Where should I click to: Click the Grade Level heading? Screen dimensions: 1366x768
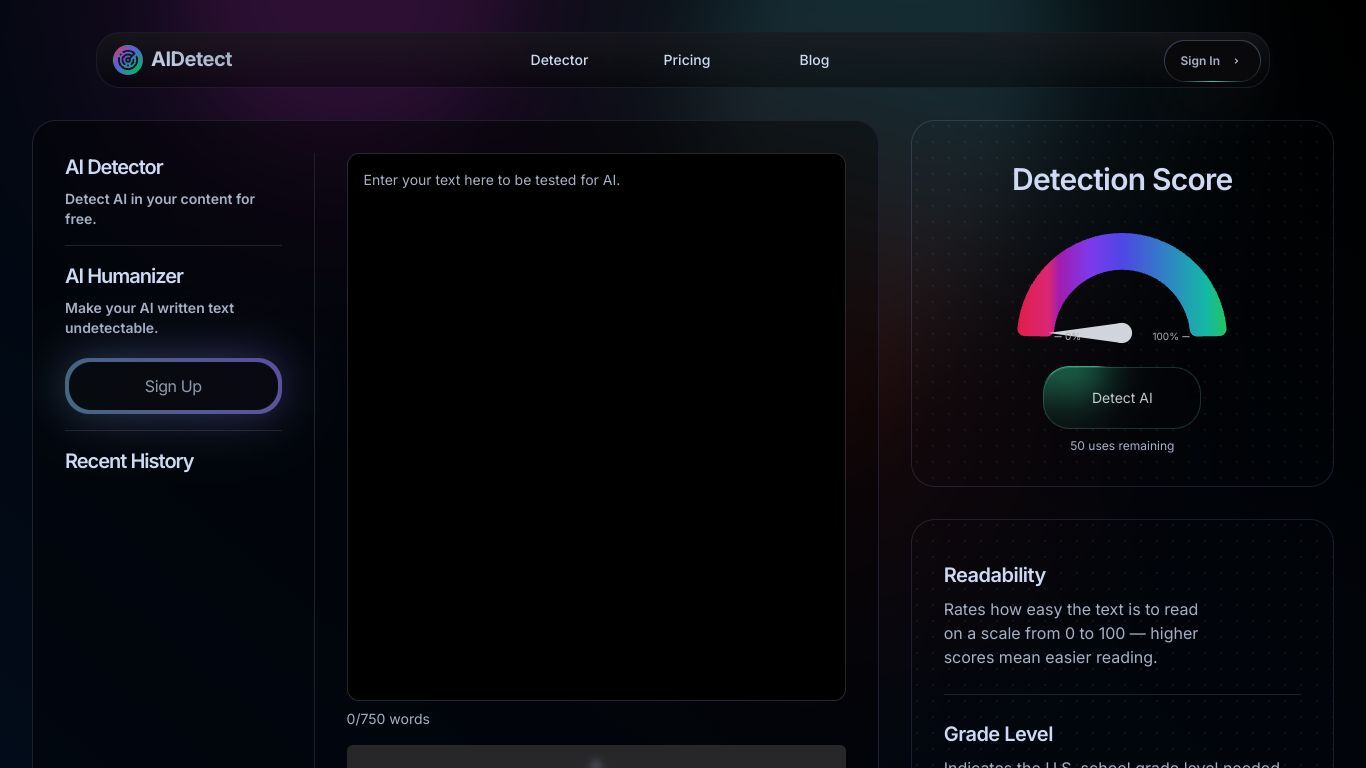pyautogui.click(x=998, y=734)
